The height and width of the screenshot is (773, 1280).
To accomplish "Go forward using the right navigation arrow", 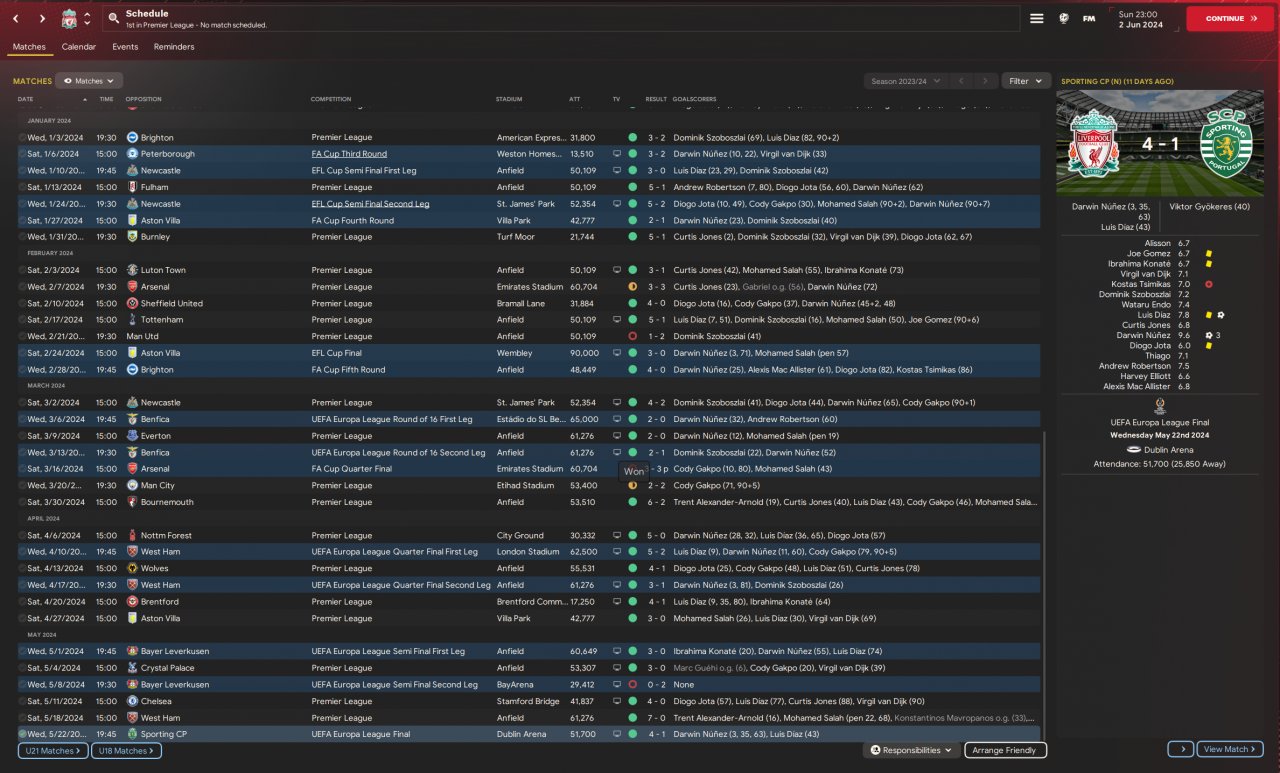I will coord(42,19).
